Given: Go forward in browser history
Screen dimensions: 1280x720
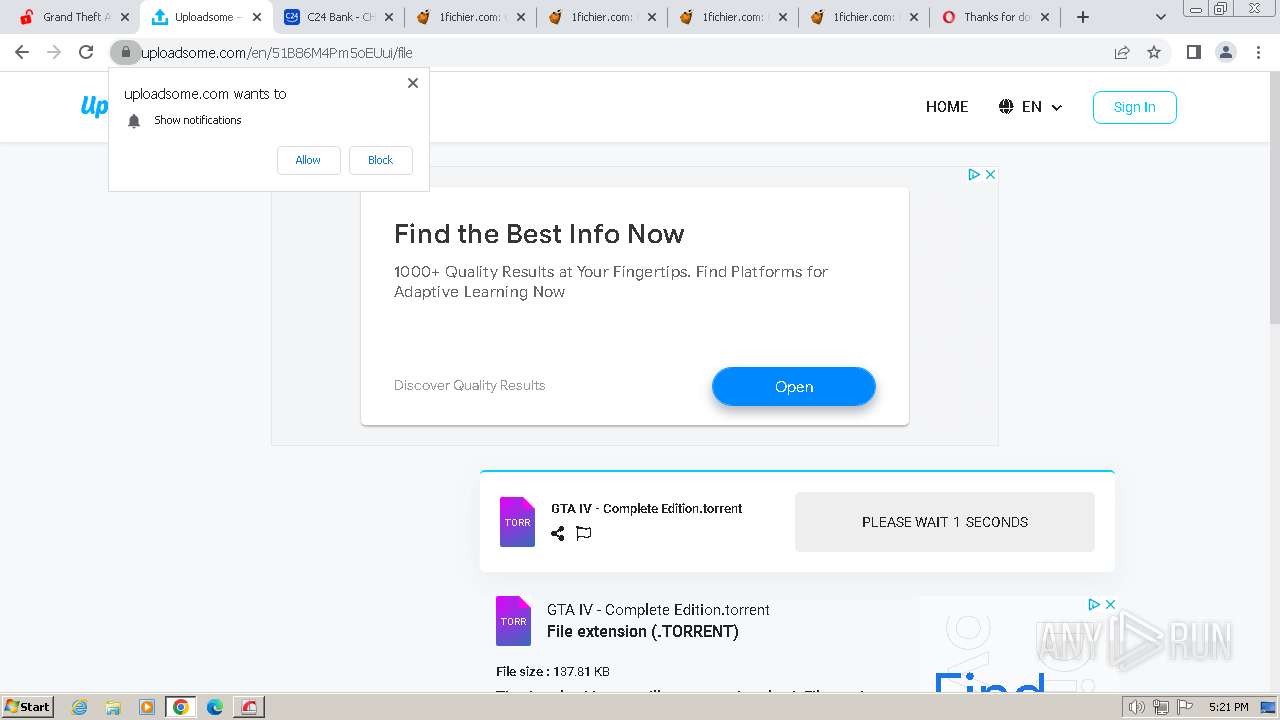Looking at the screenshot, I should click(x=54, y=52).
